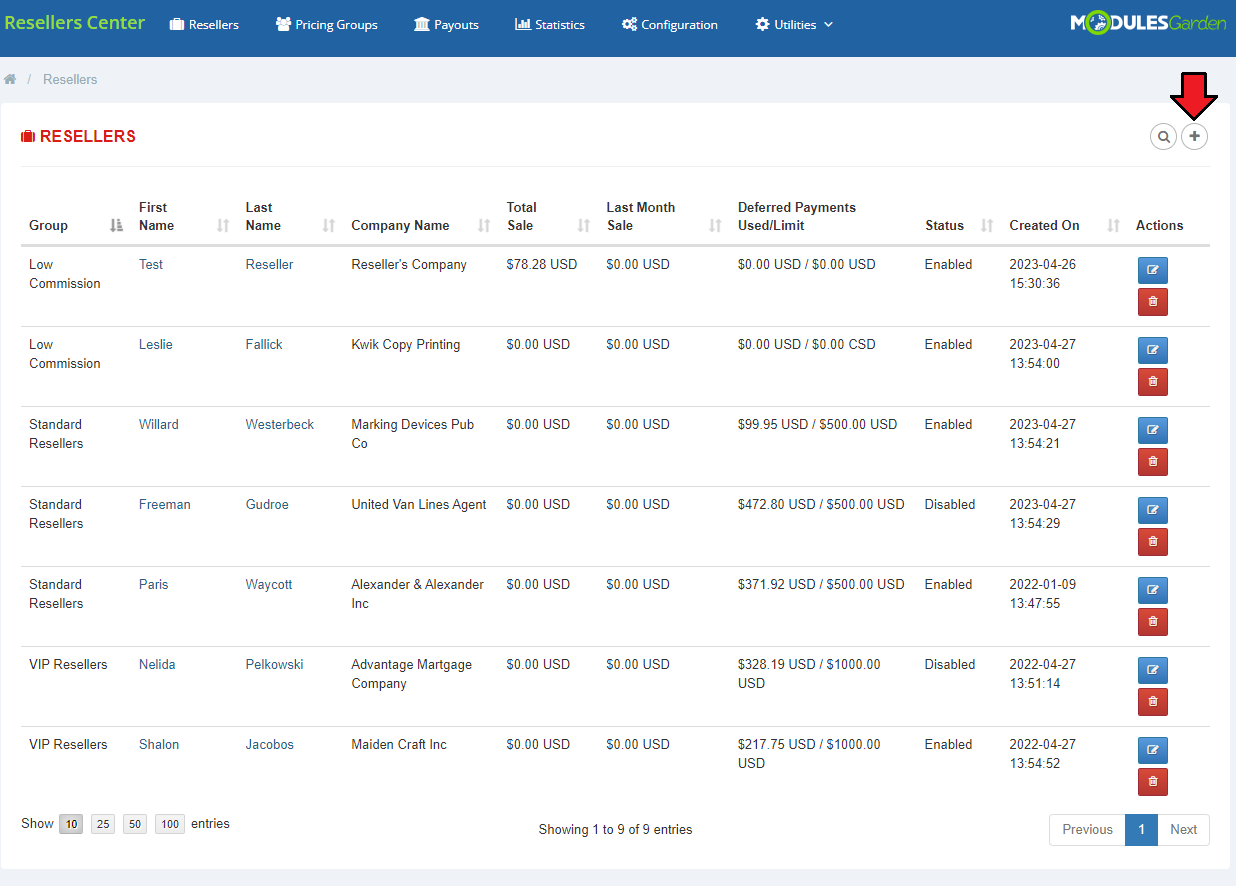Viewport: 1236px width, 886px height.
Task: Expand the Utilities dropdown menu
Action: click(x=794, y=24)
